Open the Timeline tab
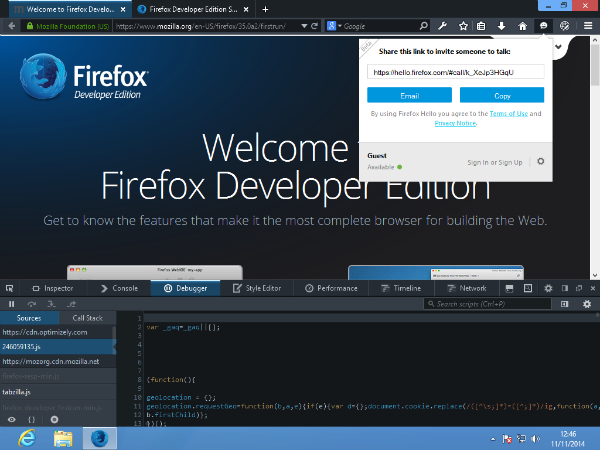Screen dimensions: 600x450 tap(401, 288)
